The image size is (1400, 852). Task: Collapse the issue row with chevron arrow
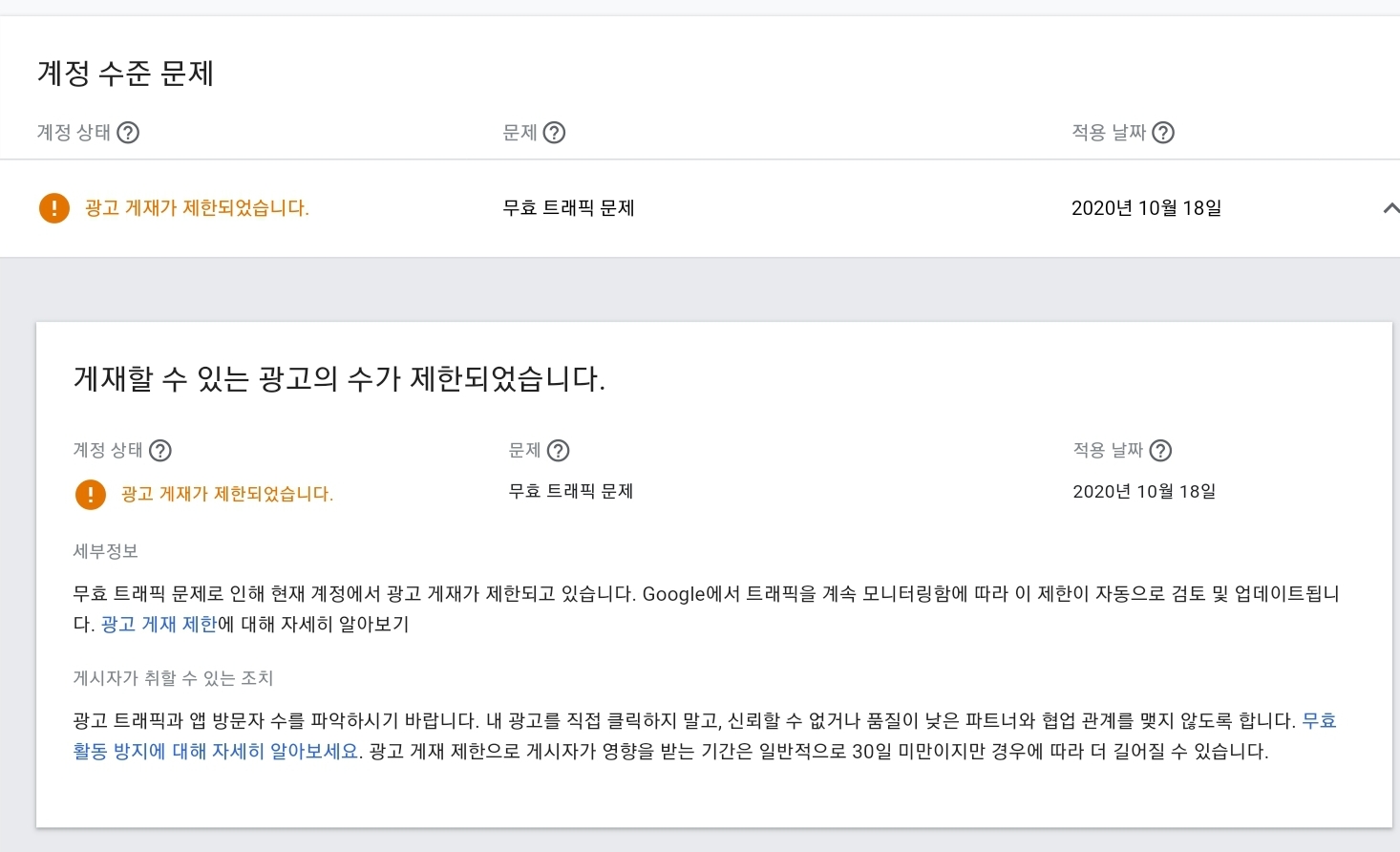[1390, 207]
